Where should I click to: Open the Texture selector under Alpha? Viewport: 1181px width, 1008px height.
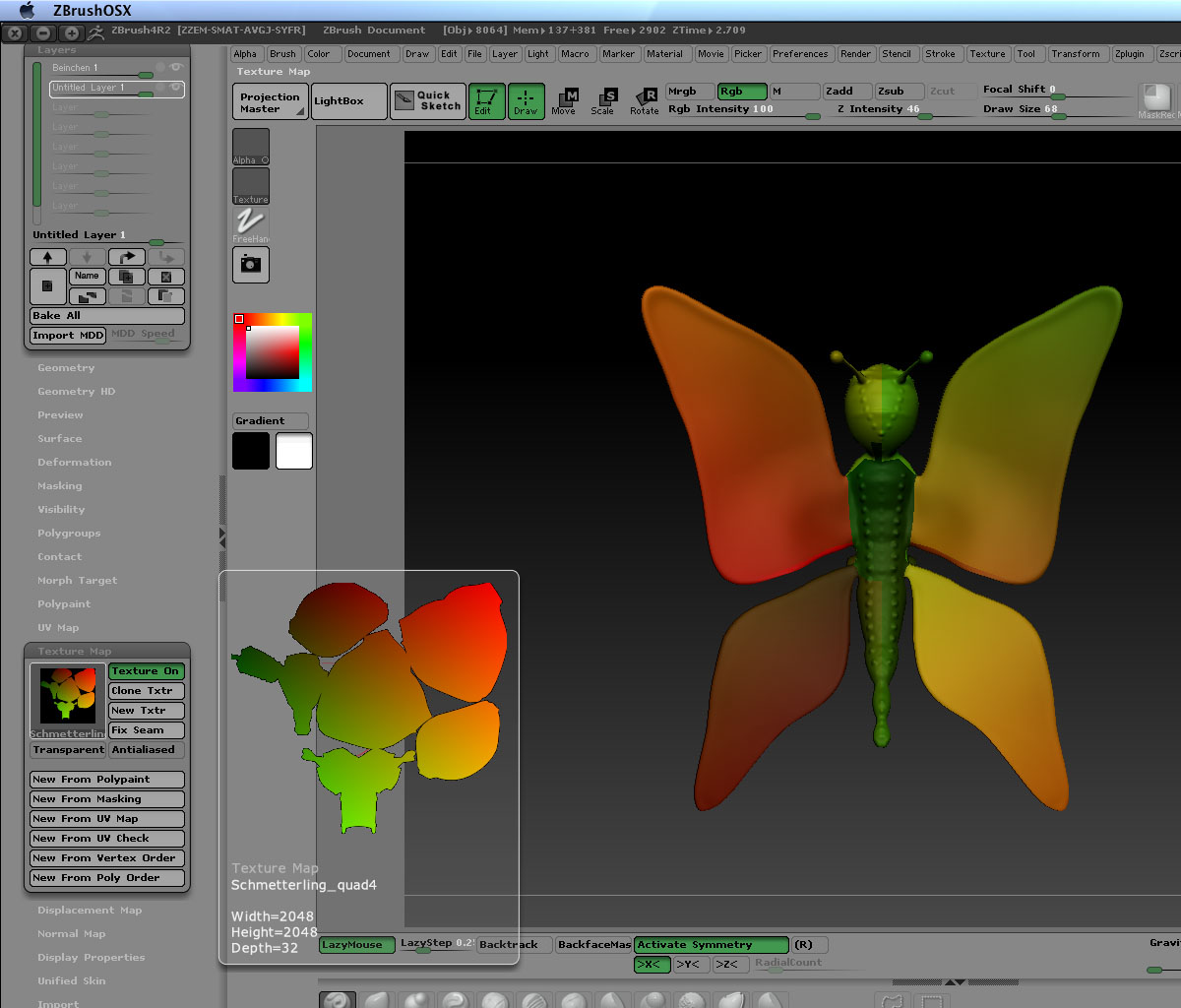tap(250, 185)
